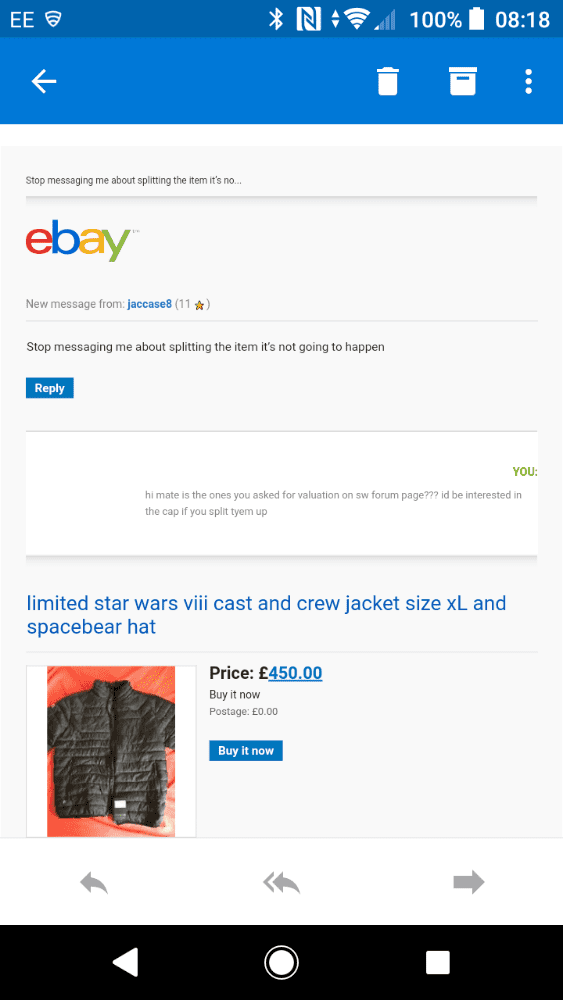Open the star wars jacket listing title

(x=267, y=615)
